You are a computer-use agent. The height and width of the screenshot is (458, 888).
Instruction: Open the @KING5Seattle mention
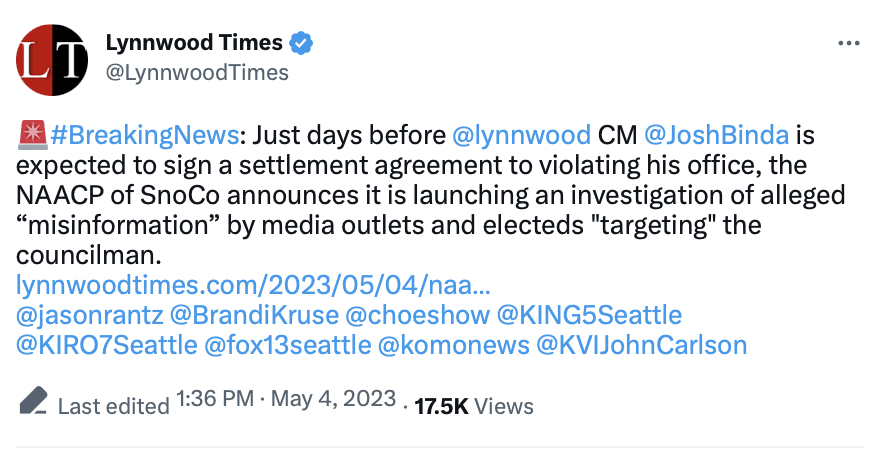coord(589,315)
